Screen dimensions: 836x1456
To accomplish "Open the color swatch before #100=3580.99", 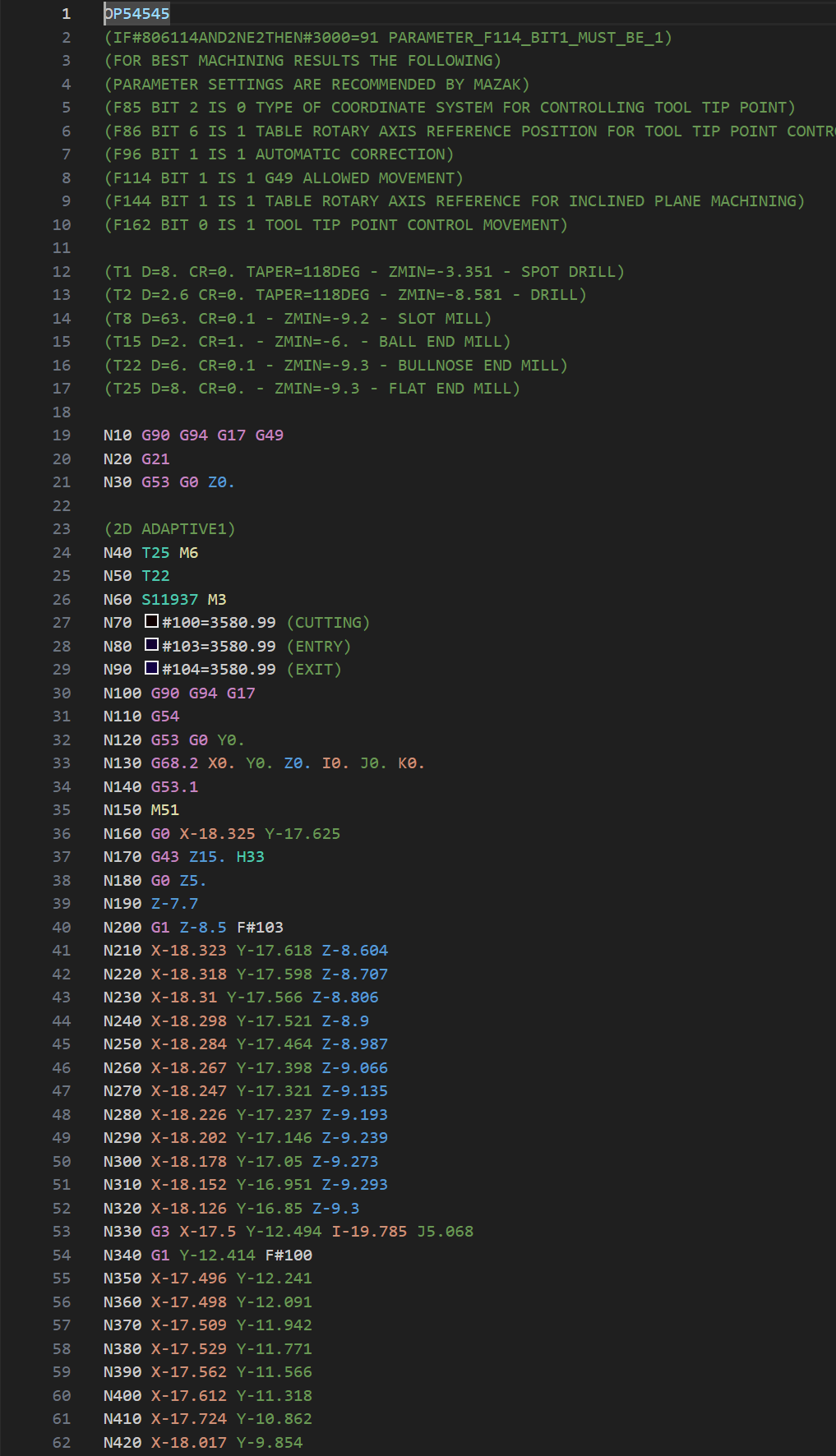I will [x=151, y=621].
